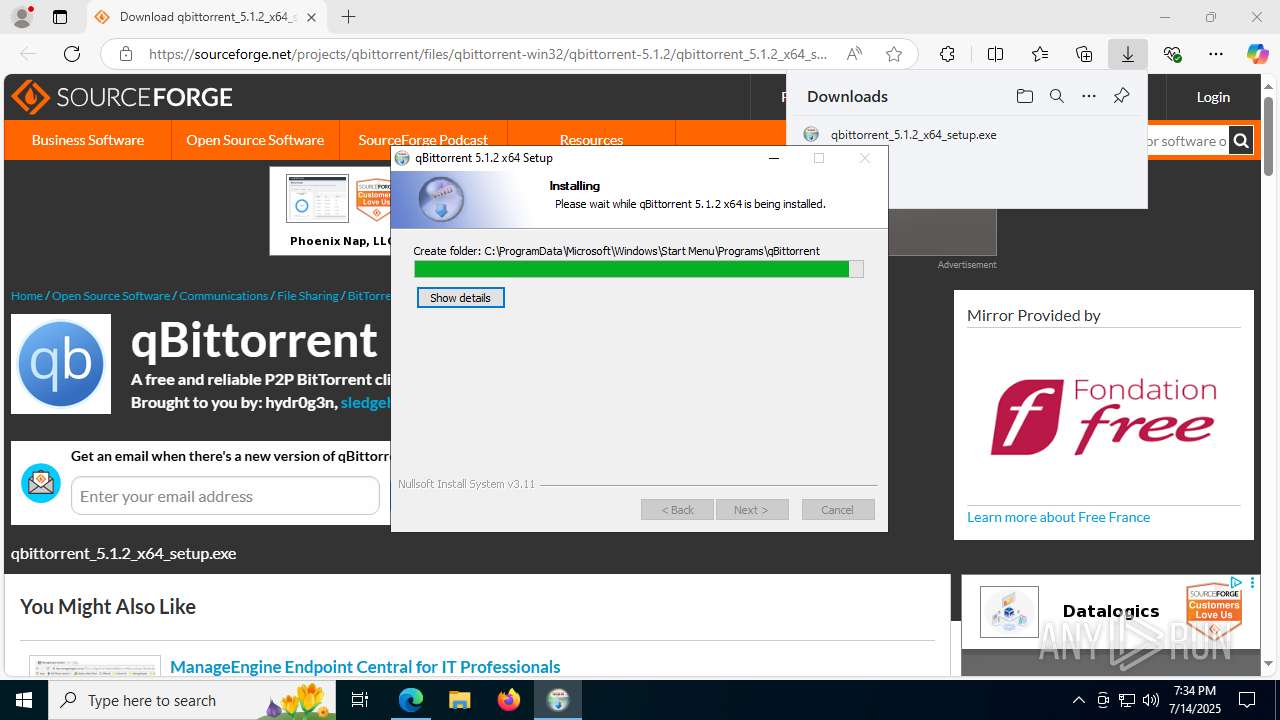
Task: Open the tab actions menu icon
Action: [60, 17]
